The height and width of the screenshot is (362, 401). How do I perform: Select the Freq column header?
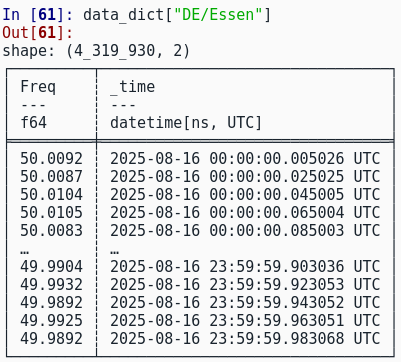(38, 87)
